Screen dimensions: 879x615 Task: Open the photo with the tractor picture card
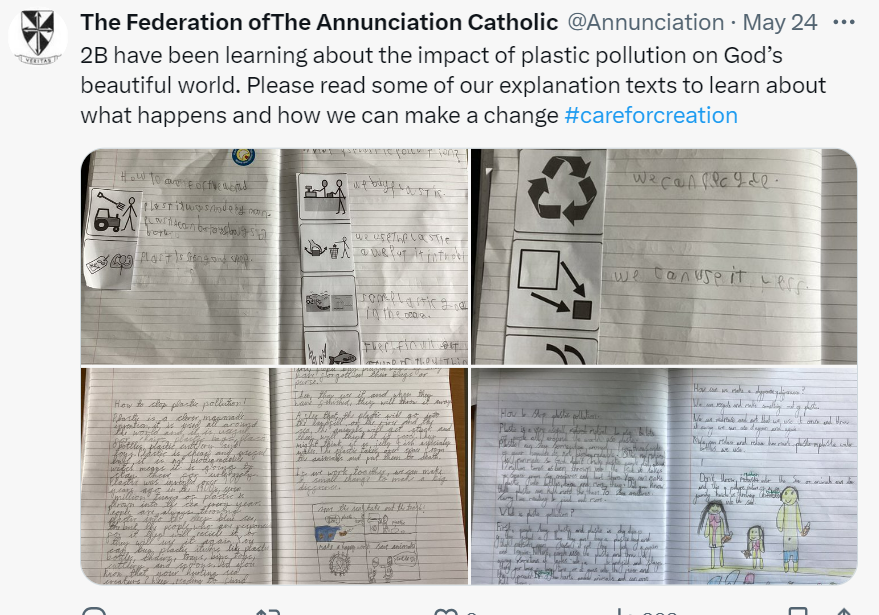click(x=274, y=256)
